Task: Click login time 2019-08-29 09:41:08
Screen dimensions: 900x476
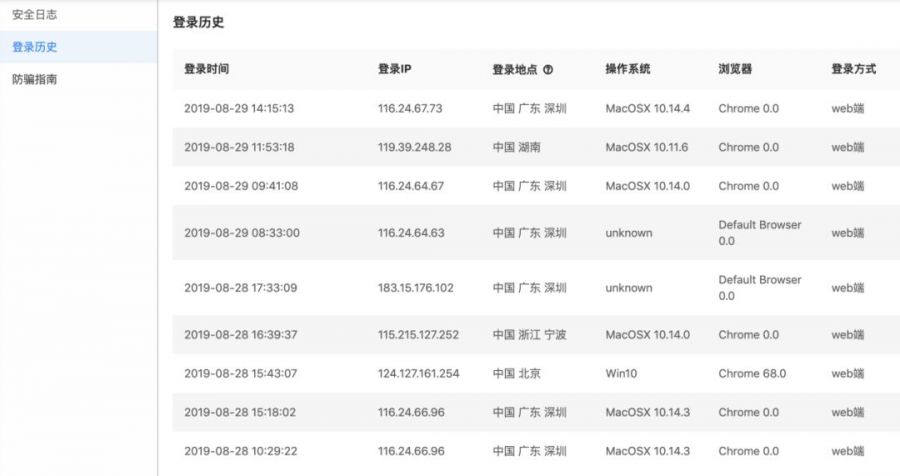Action: click(x=241, y=186)
